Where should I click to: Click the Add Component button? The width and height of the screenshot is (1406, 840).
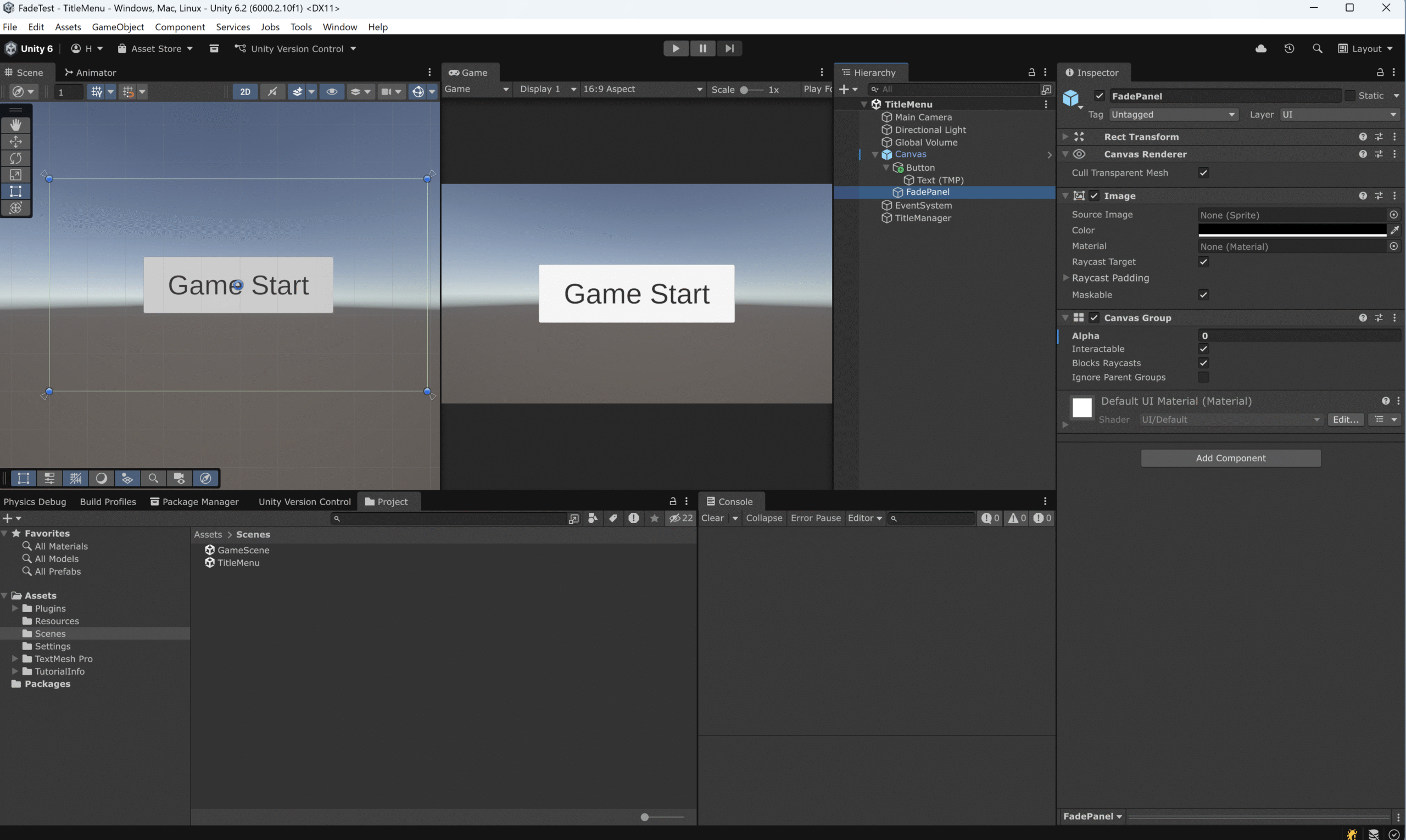click(x=1230, y=458)
